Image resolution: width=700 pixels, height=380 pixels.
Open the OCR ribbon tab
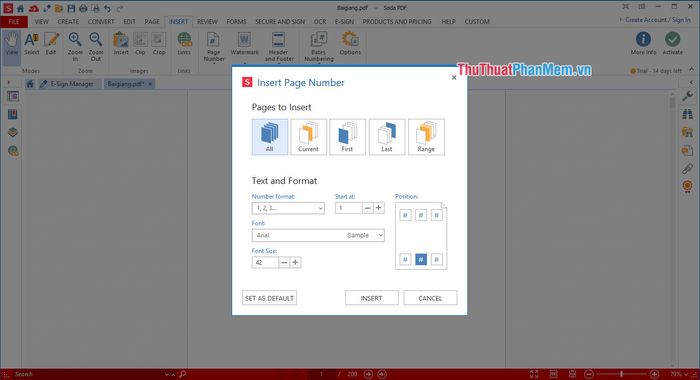click(320, 21)
